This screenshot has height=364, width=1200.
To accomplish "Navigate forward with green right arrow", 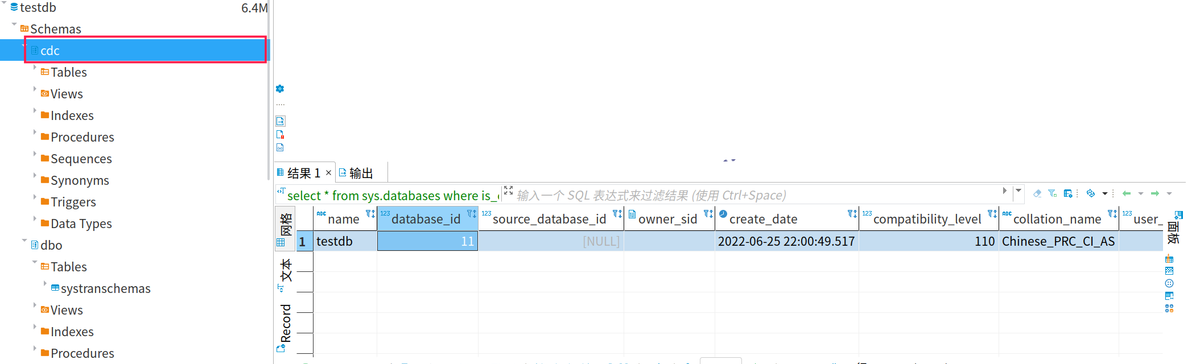I will [1155, 193].
